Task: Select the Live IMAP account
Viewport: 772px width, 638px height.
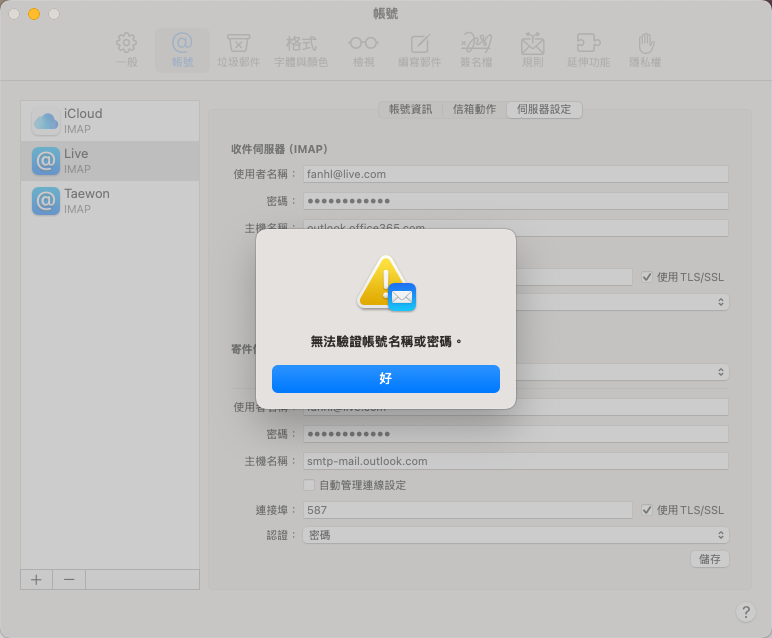Action: (110, 161)
